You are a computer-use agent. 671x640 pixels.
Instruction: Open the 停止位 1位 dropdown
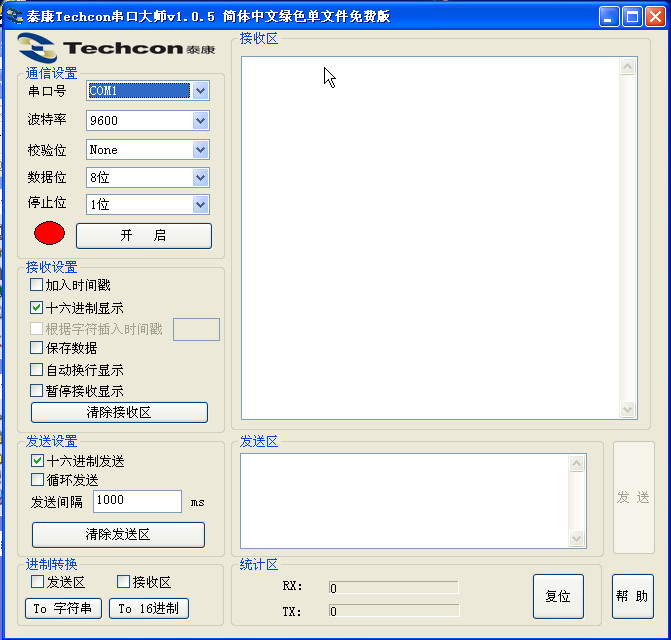pyautogui.click(x=200, y=204)
